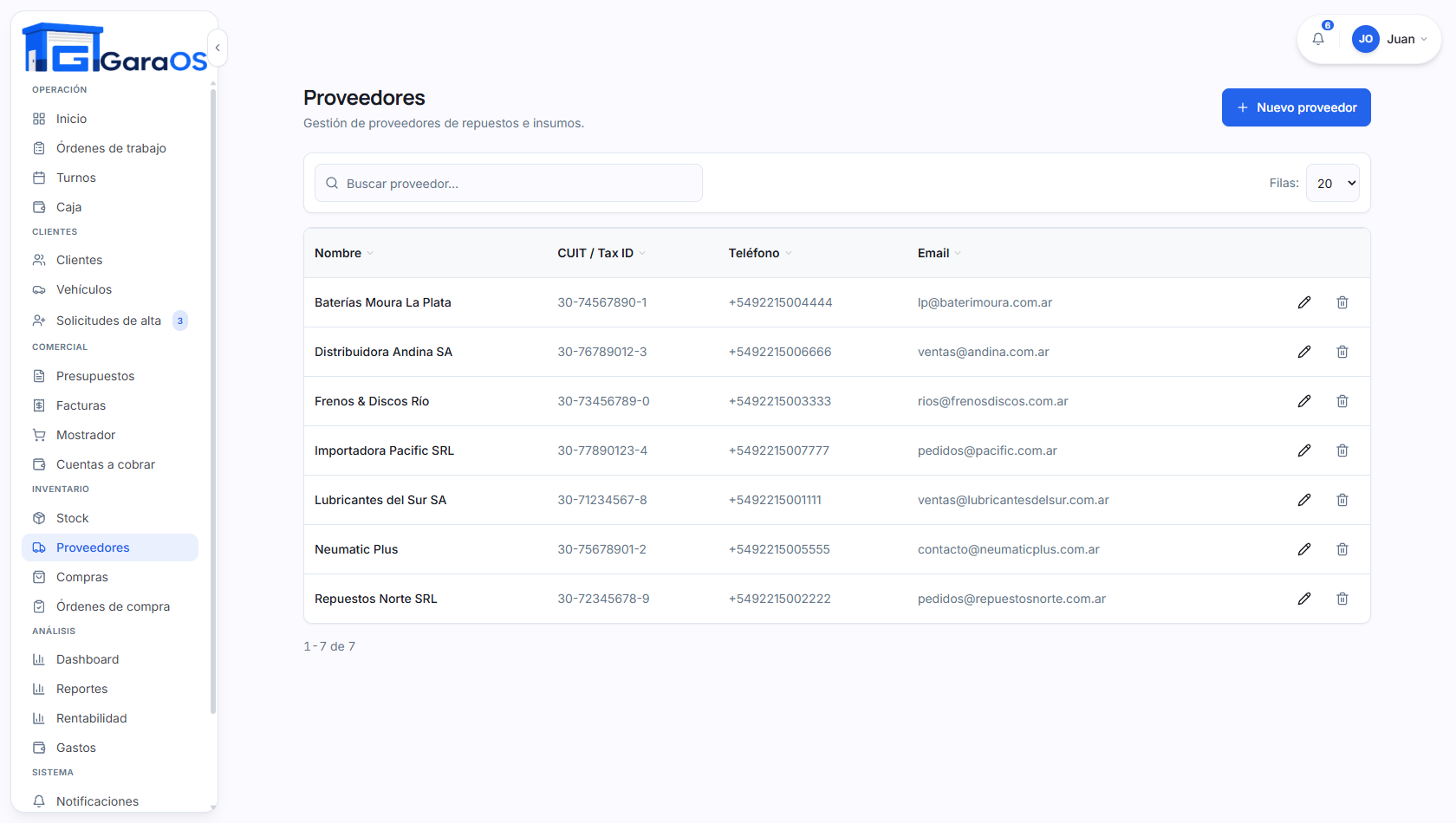
Task: Open the Dashboard analytics page
Action: coord(110,659)
